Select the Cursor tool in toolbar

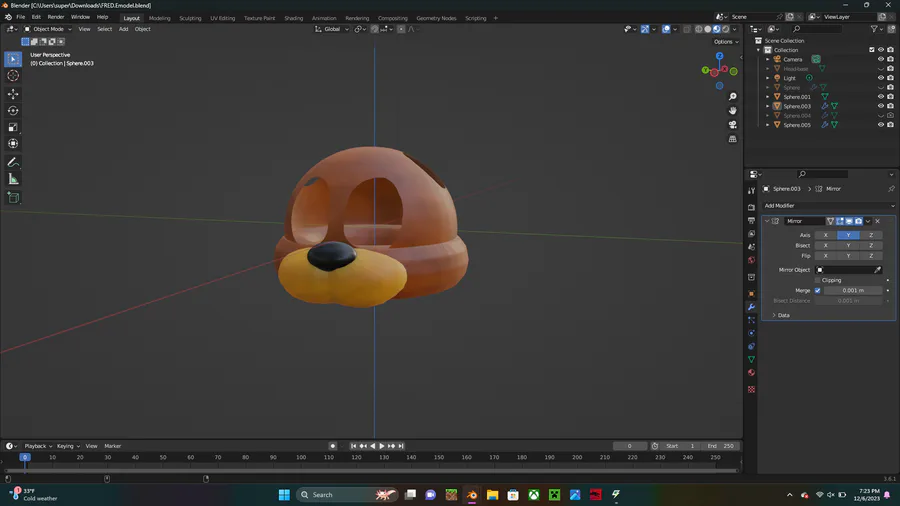(x=13, y=76)
